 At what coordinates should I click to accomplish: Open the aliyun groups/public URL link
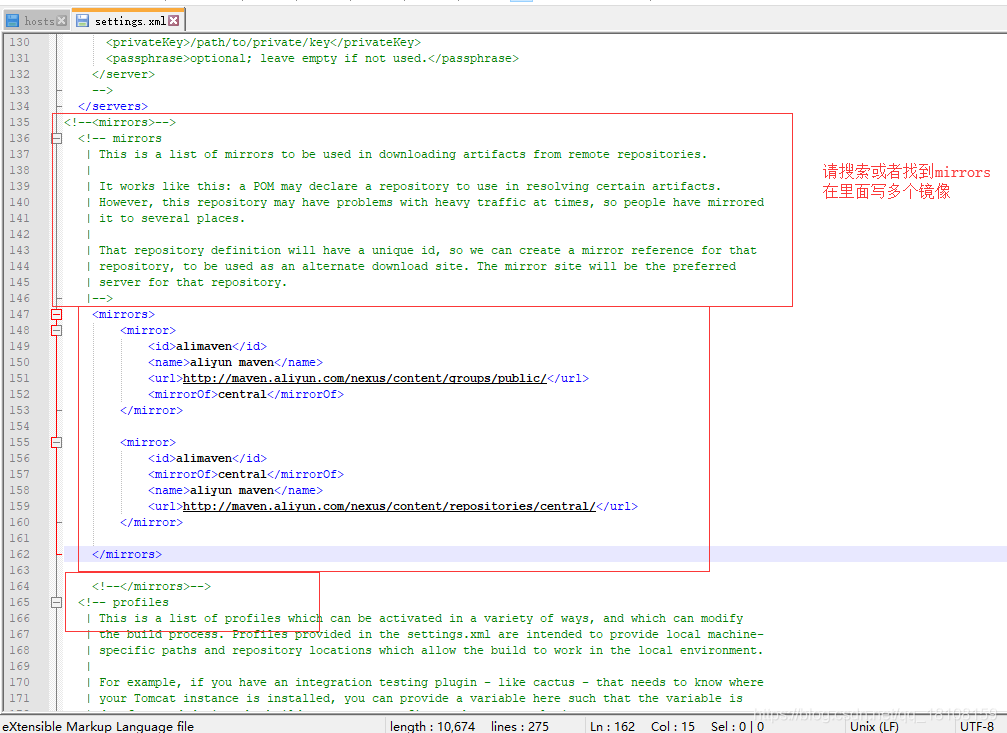[x=365, y=378]
